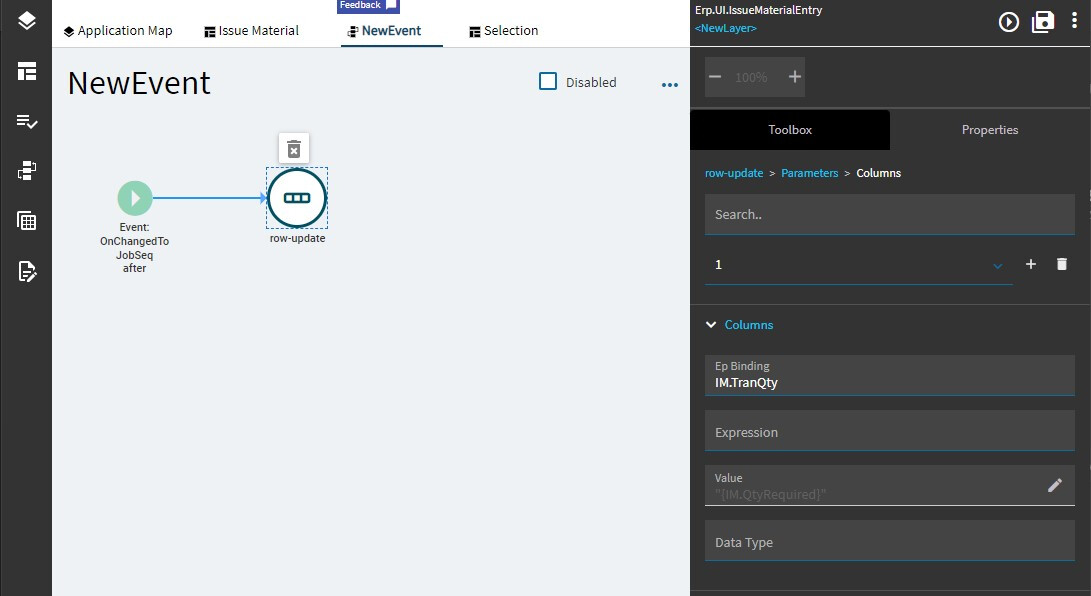Save the layer with the save icon
Image resolution: width=1091 pixels, height=596 pixels.
(1043, 22)
